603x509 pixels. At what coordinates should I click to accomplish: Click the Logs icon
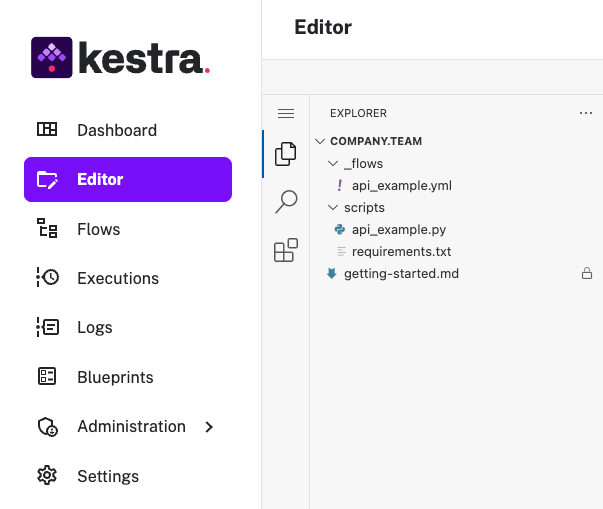tap(47, 327)
